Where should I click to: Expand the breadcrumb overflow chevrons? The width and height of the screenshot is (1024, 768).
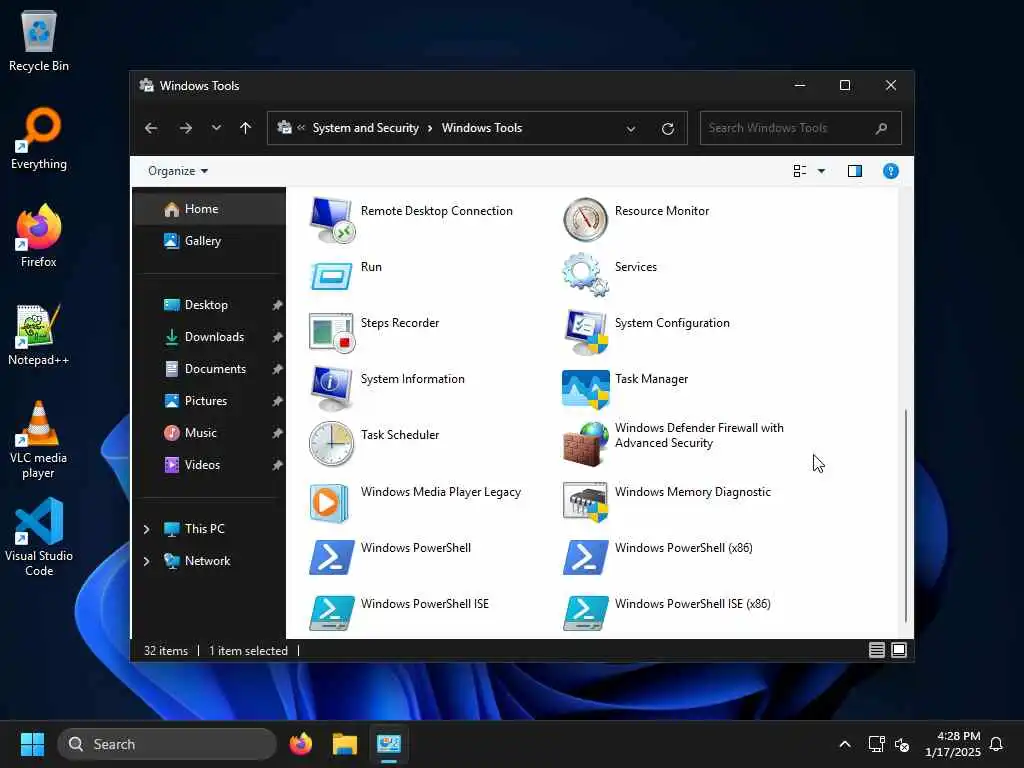(x=301, y=128)
